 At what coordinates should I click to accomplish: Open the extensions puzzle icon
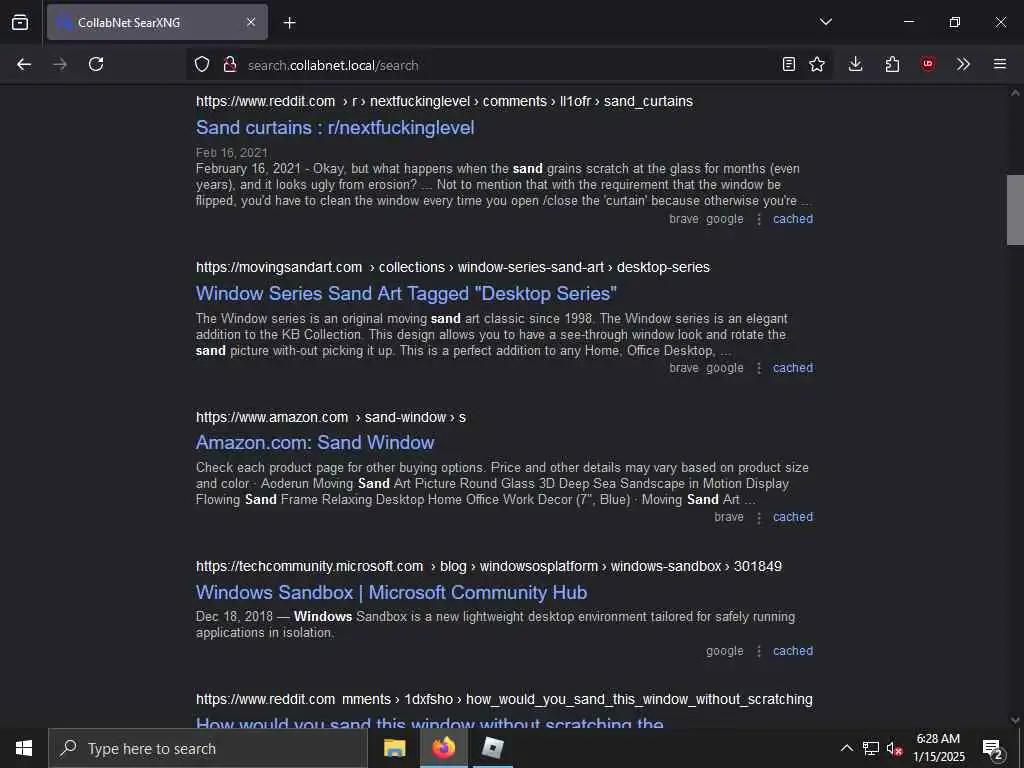pyautogui.click(x=892, y=64)
